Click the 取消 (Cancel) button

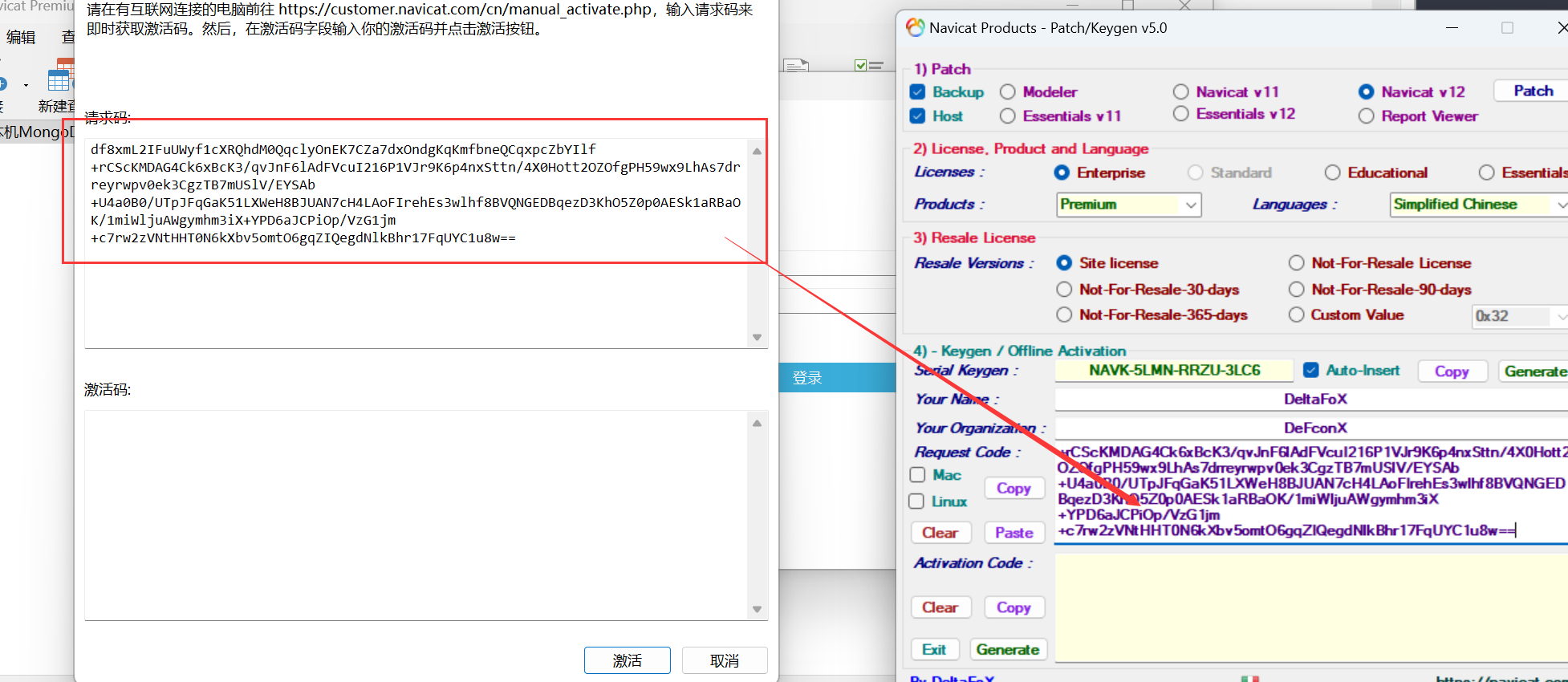click(725, 660)
